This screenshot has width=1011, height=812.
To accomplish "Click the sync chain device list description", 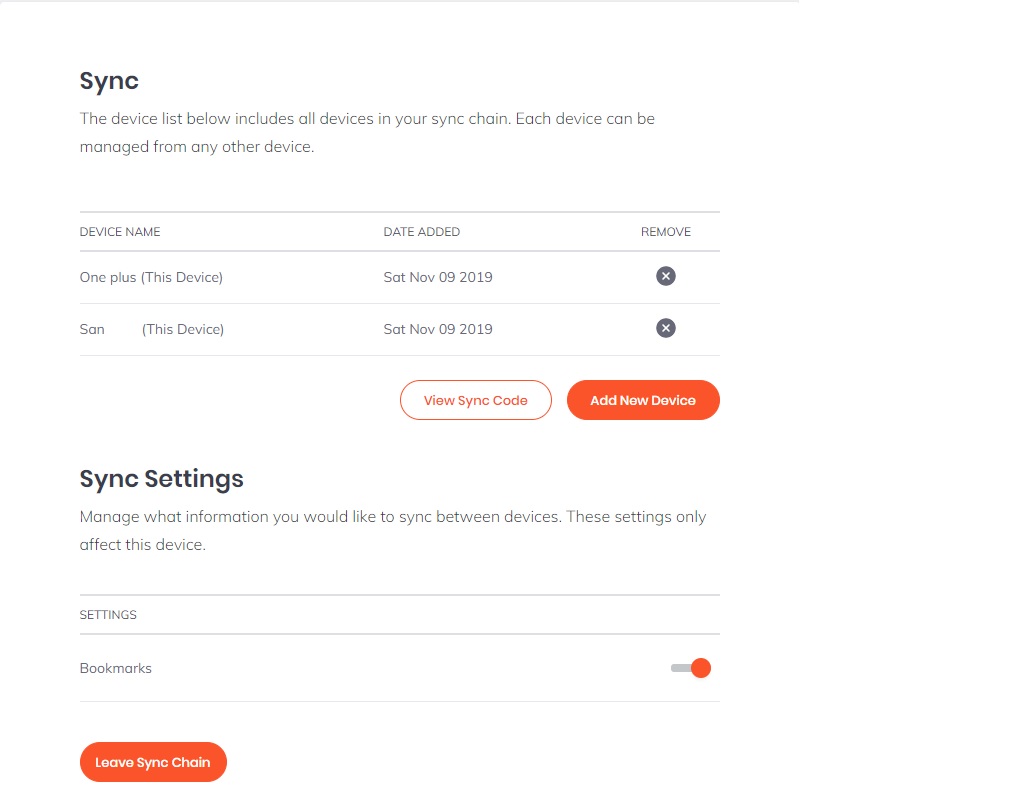I will pyautogui.click(x=368, y=132).
